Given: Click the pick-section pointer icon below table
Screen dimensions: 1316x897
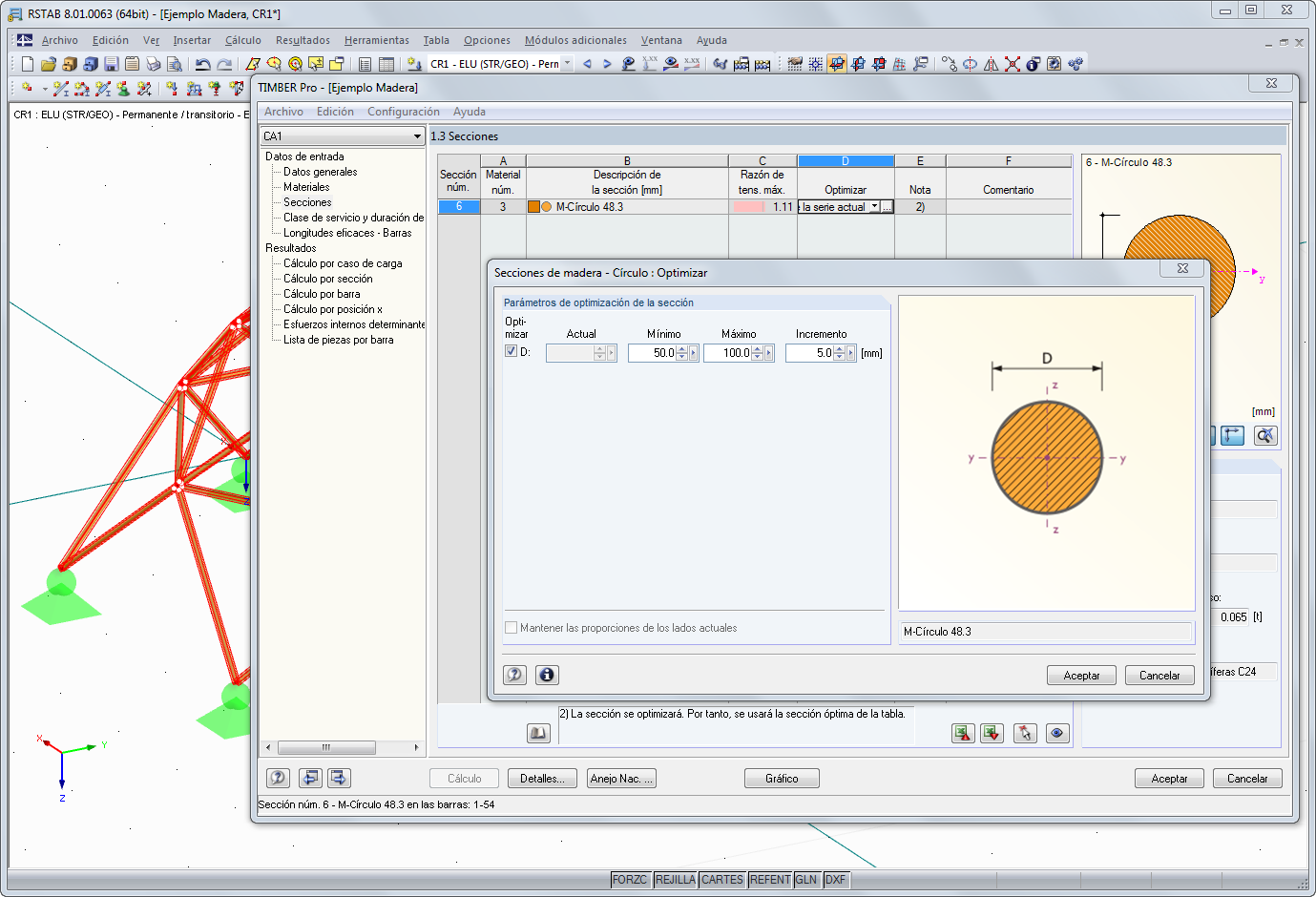Looking at the screenshot, I should 1025,733.
